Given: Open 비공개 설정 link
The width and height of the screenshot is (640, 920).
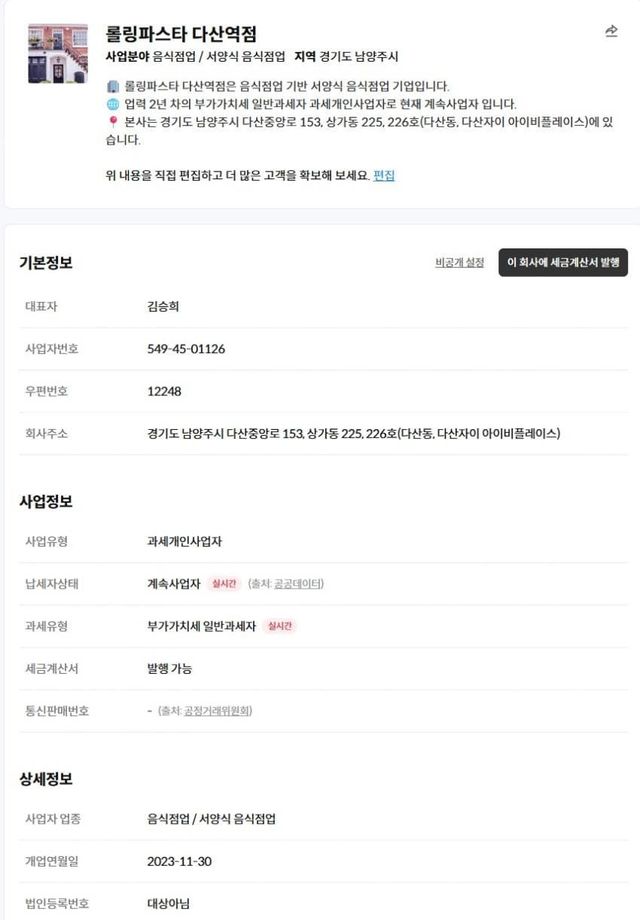Looking at the screenshot, I should pos(459,262).
